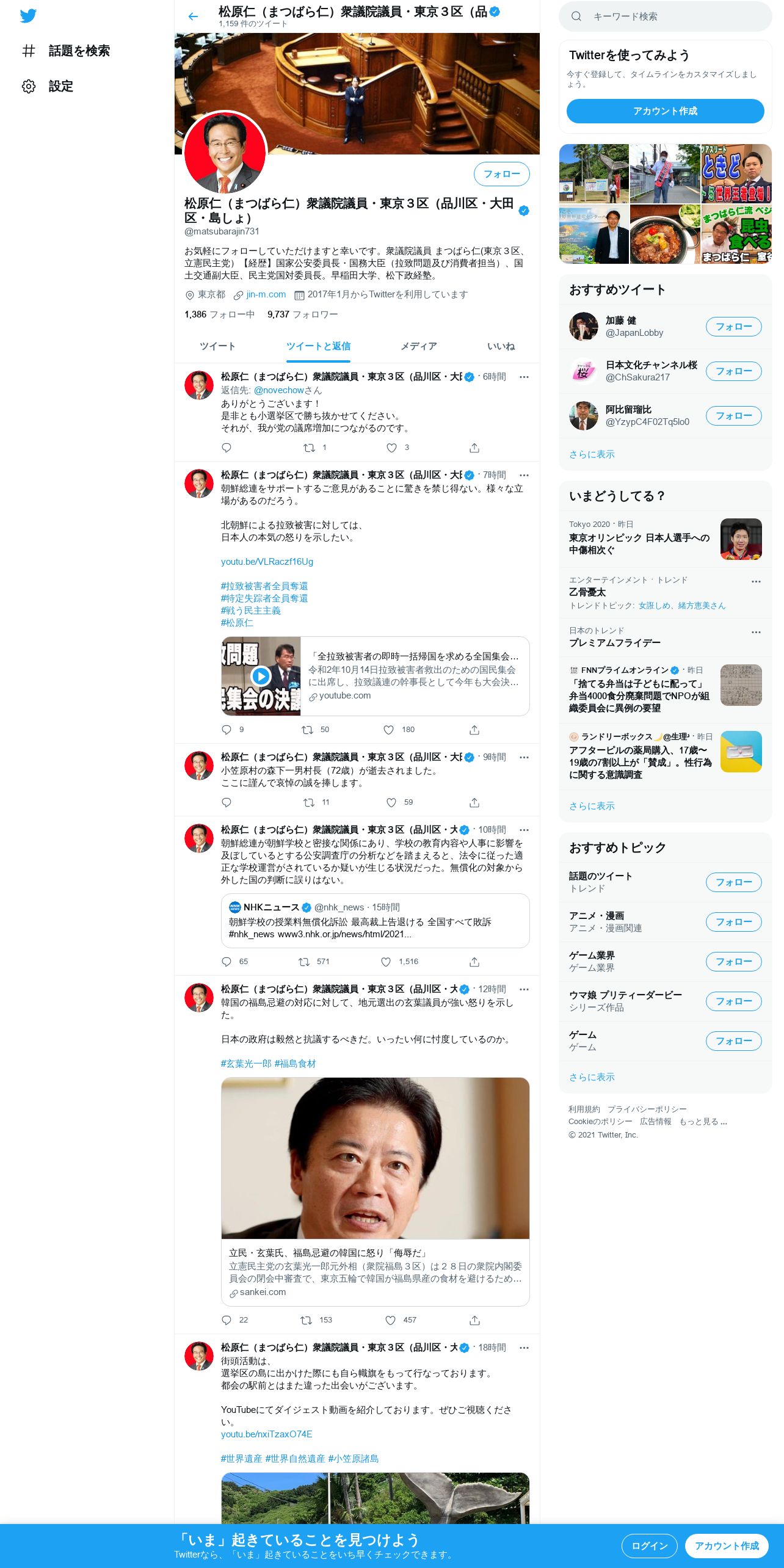Expand もっと見る footer menu
Screen dimensions: 784x1568
point(703,1122)
